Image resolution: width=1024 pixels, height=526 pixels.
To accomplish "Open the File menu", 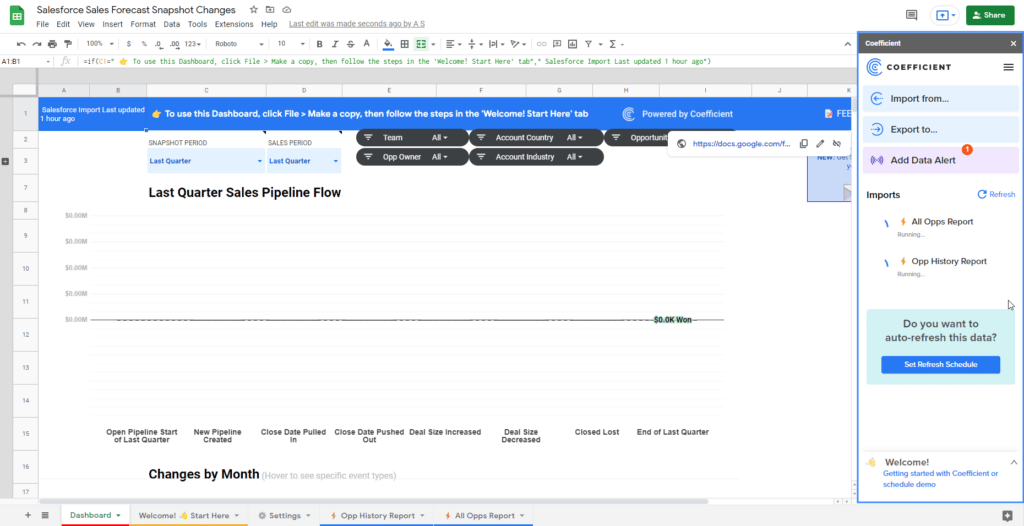I will pos(42,24).
